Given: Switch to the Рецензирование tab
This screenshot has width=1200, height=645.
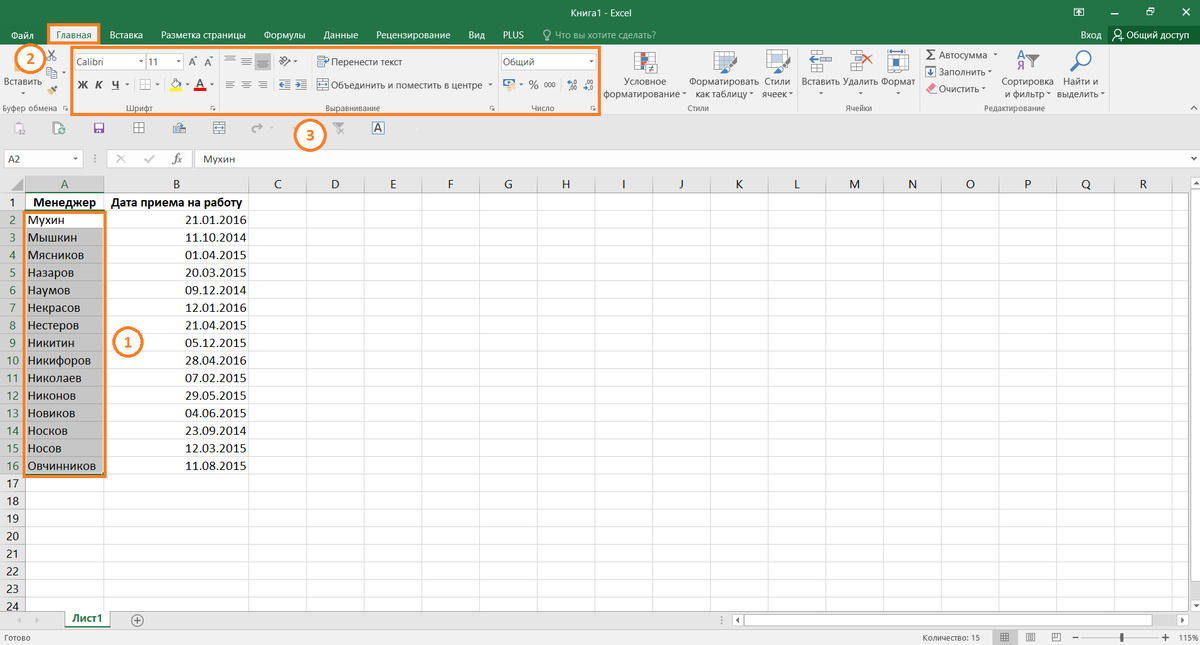Looking at the screenshot, I should tap(414, 35).
